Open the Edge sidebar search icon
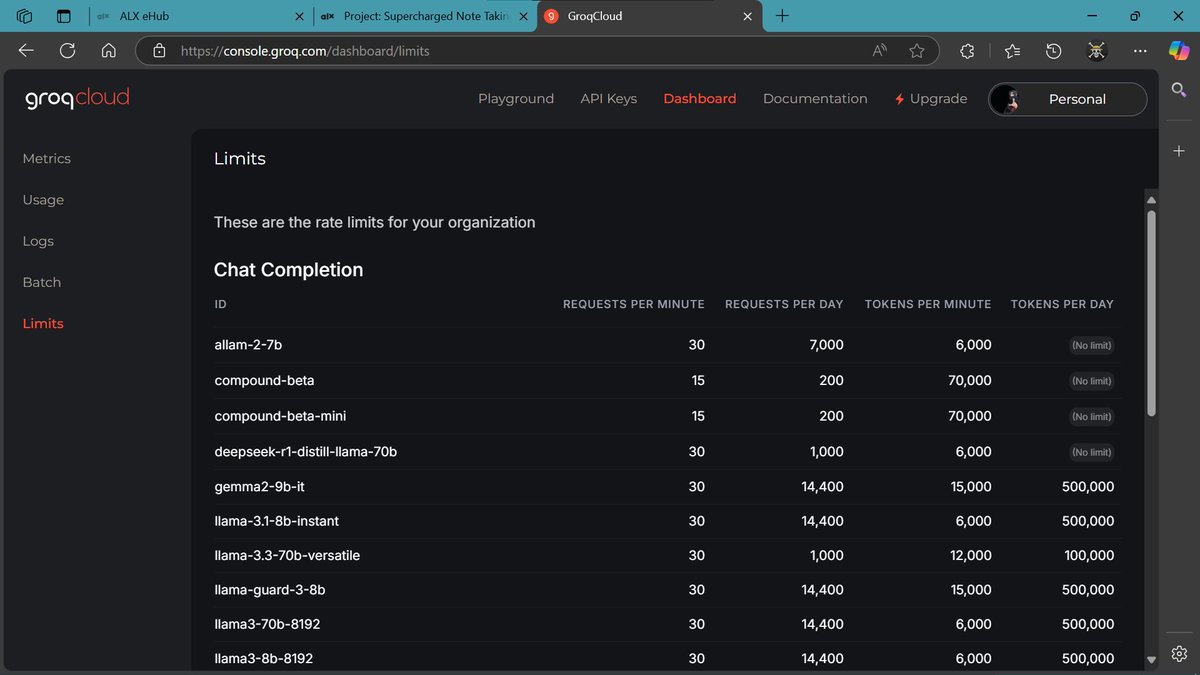 [1179, 91]
